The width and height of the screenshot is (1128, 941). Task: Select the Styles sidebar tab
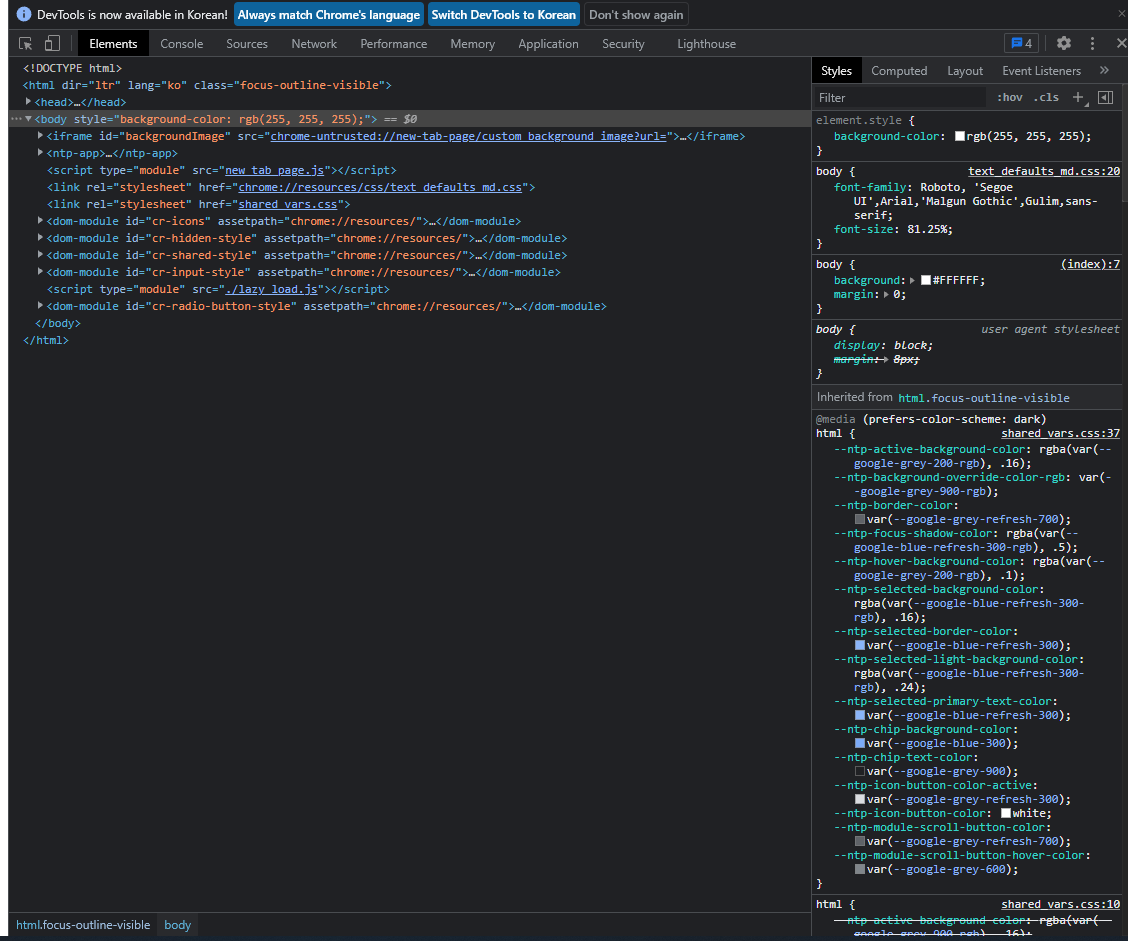click(836, 71)
